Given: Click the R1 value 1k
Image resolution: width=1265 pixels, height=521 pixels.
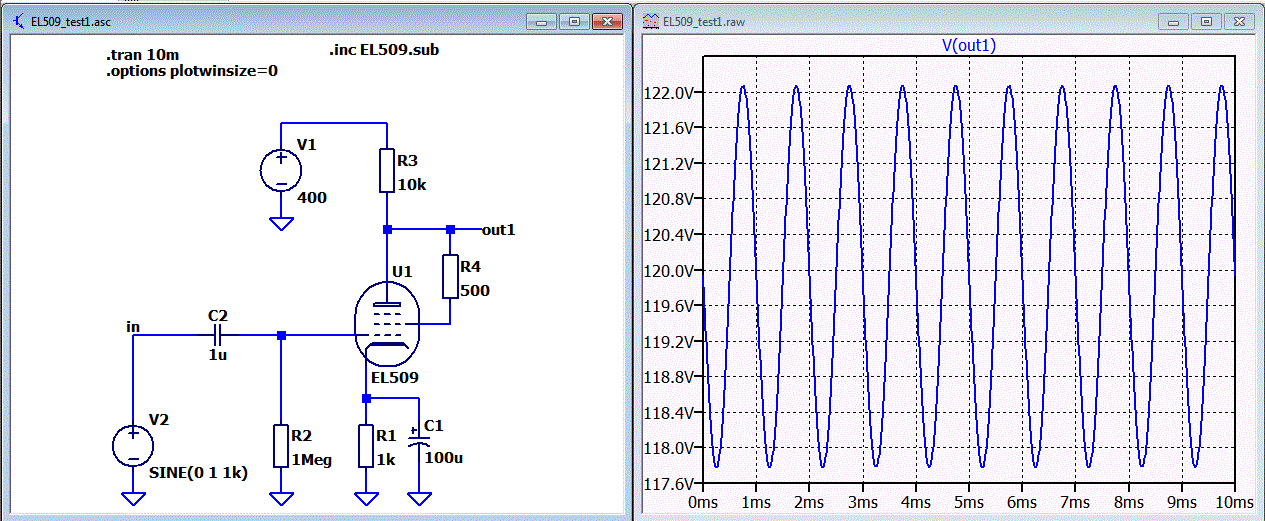Looking at the screenshot, I should 387,460.
